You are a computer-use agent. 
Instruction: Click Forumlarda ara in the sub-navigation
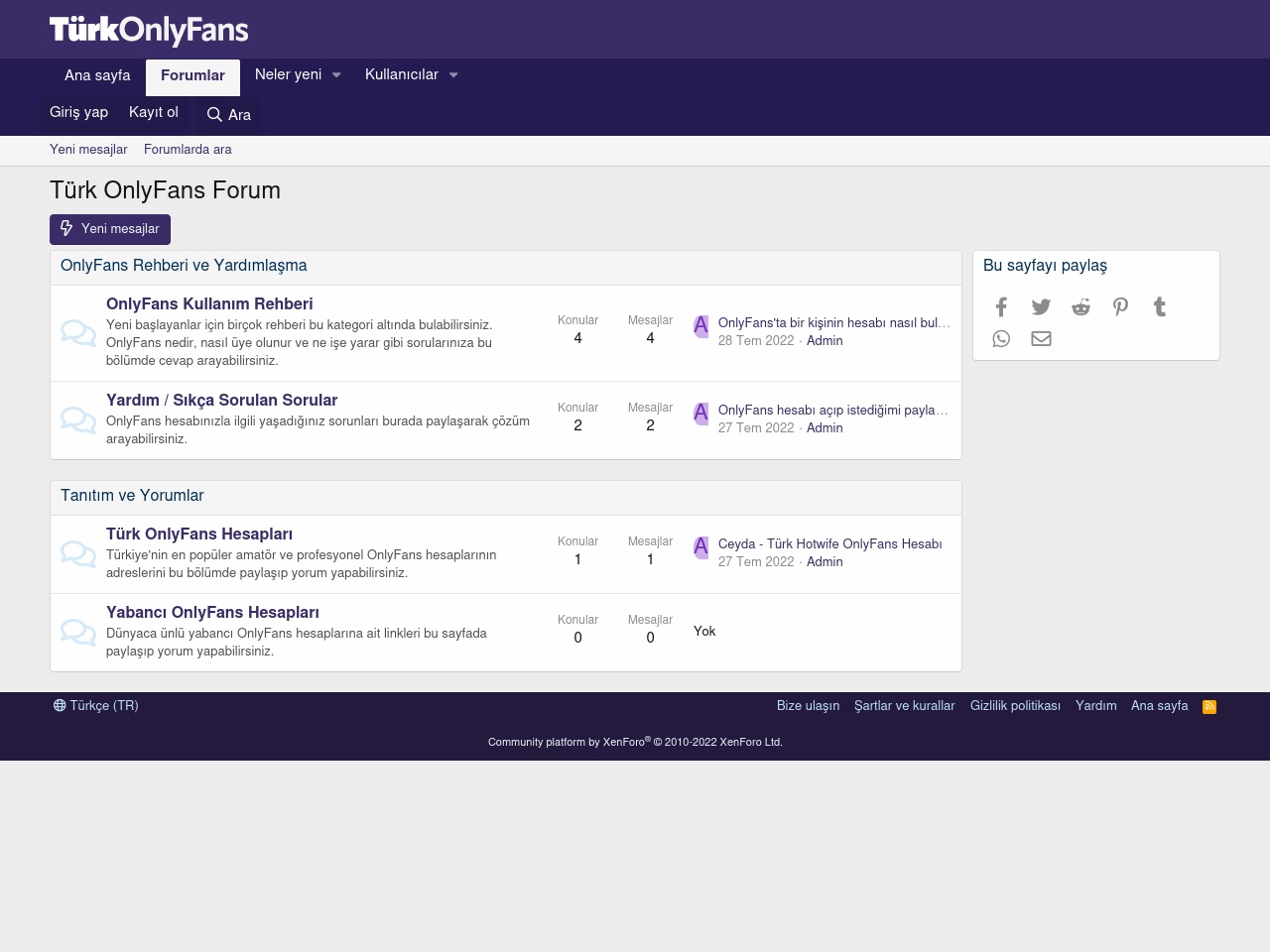point(188,150)
